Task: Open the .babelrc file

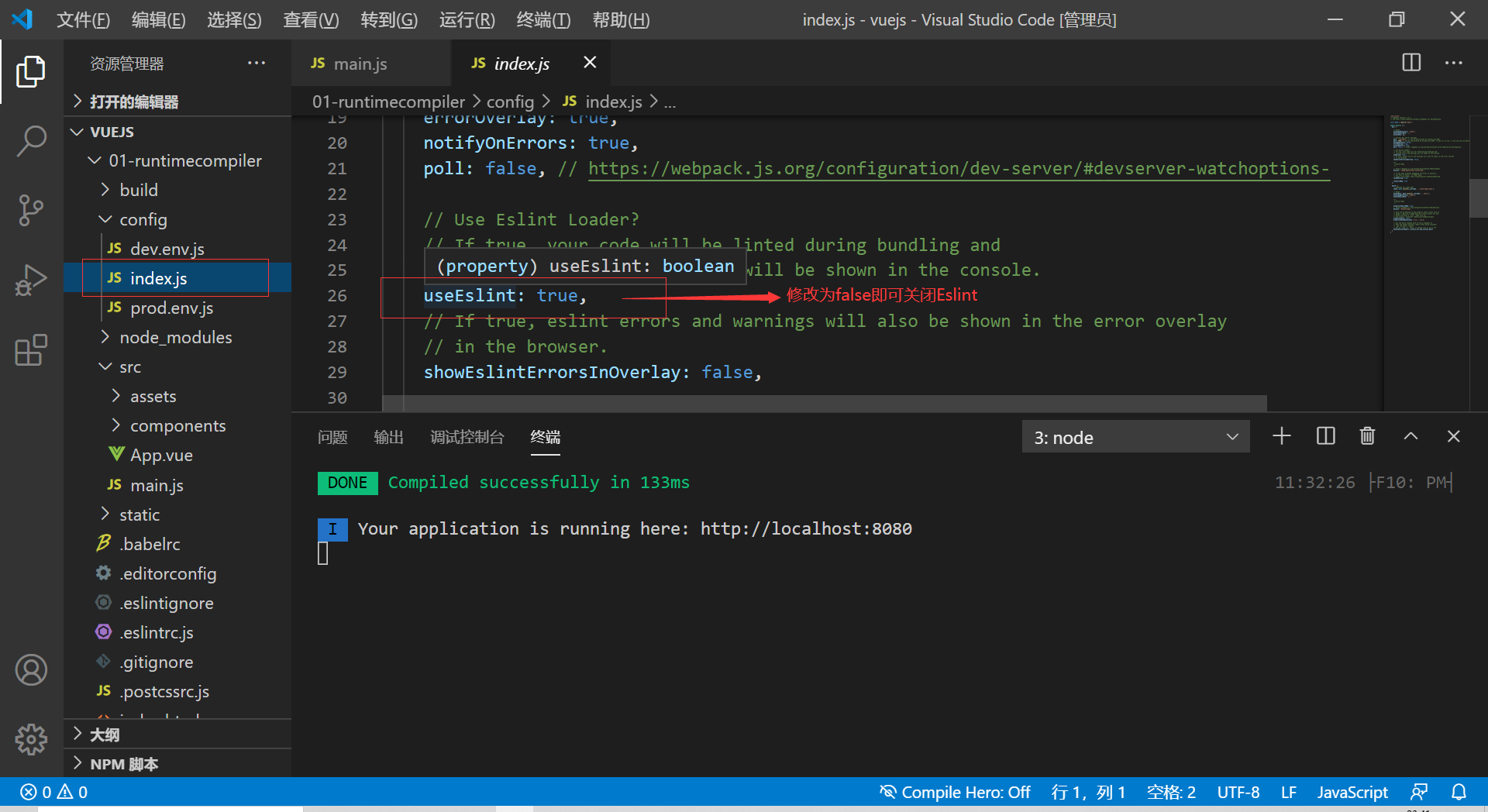Action: [150, 544]
